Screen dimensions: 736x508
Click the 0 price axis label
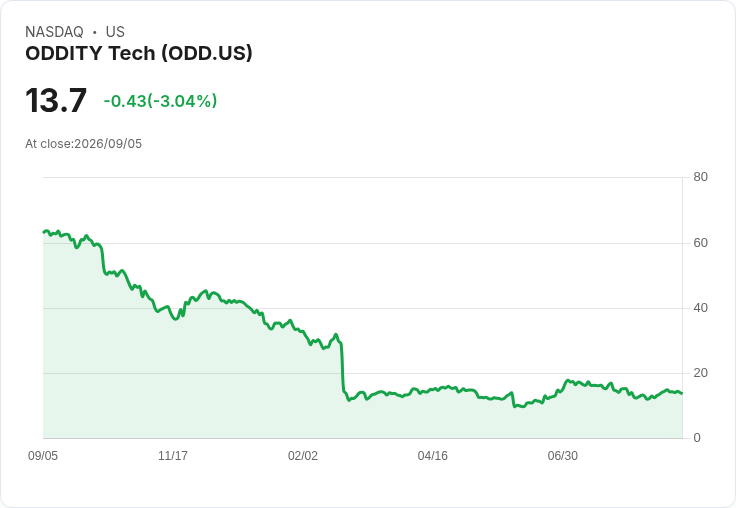(697, 438)
